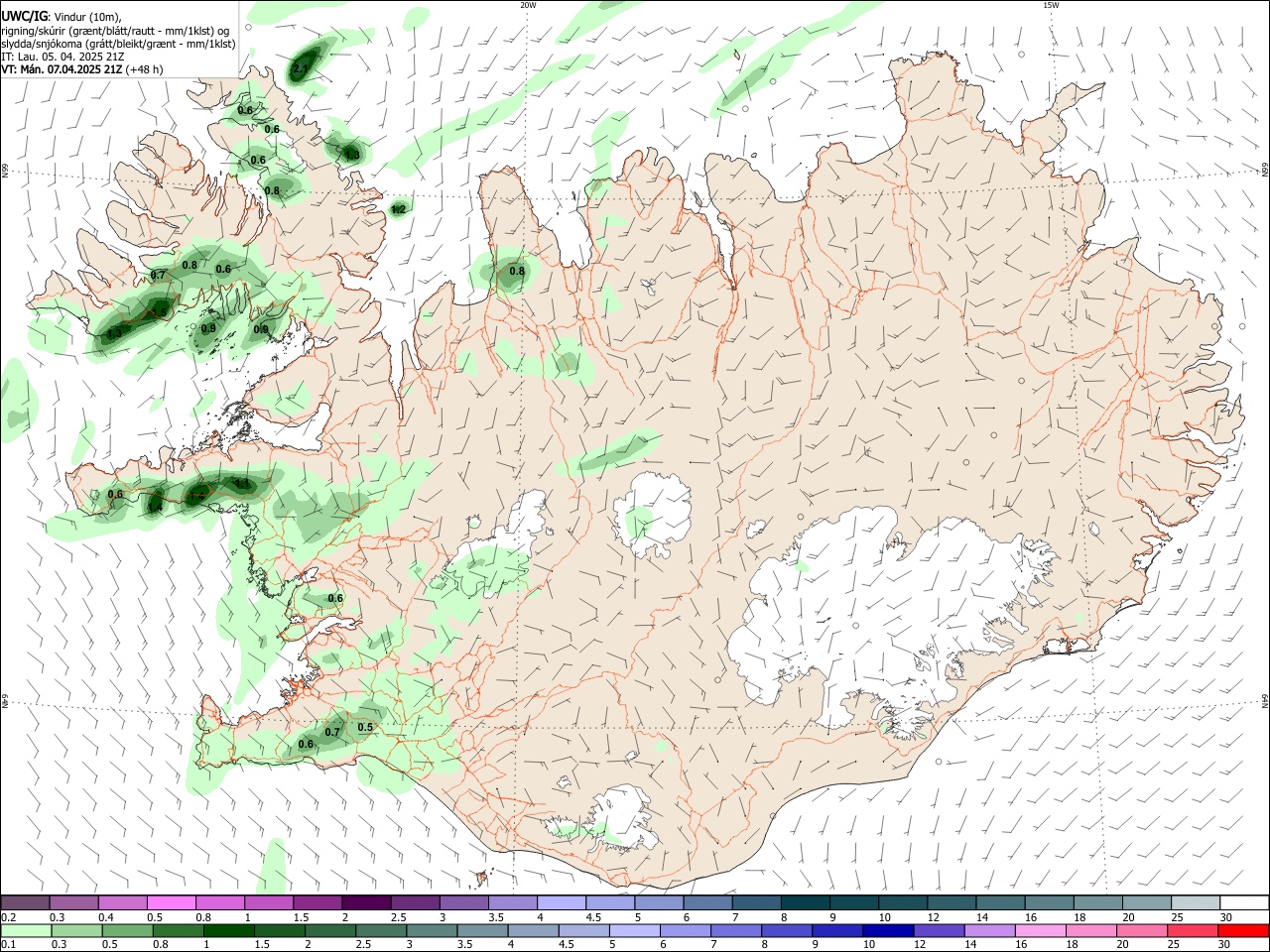
Task: Click the darkest purple 2 snow-scale swatch
Action: 366,902
